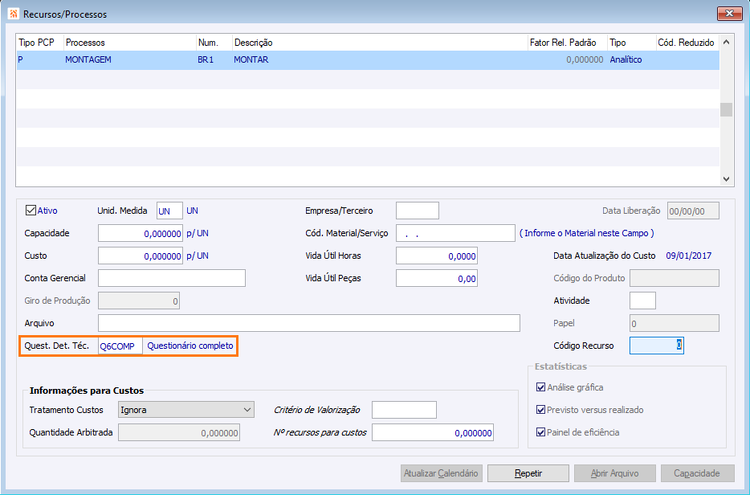Click the Quest. Det. Téc. code field

tap(120, 346)
